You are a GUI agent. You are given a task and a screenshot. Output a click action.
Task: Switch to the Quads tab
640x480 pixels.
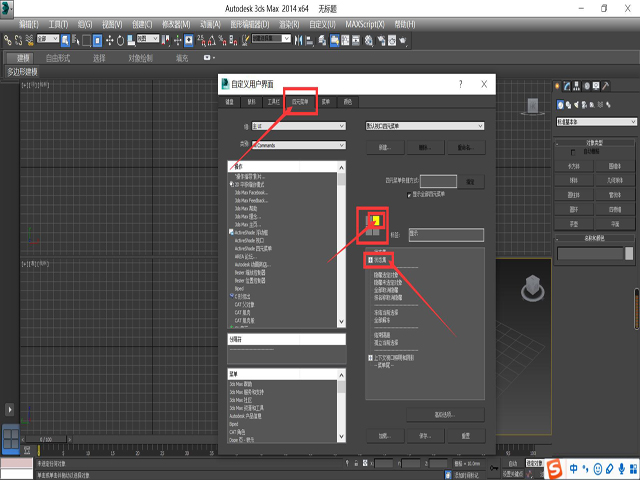[x=301, y=102]
